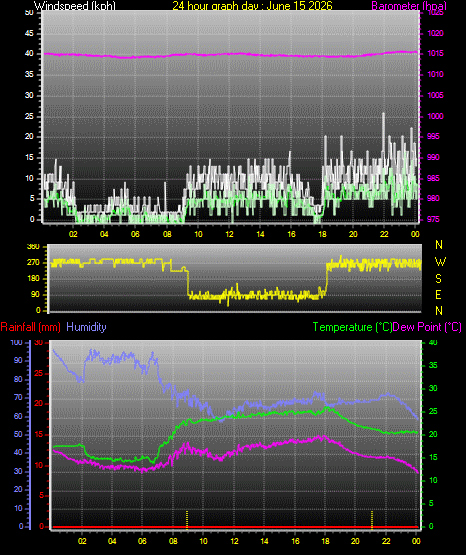
Task: Click the 1015 value on barometer axis
Action: coord(436,53)
